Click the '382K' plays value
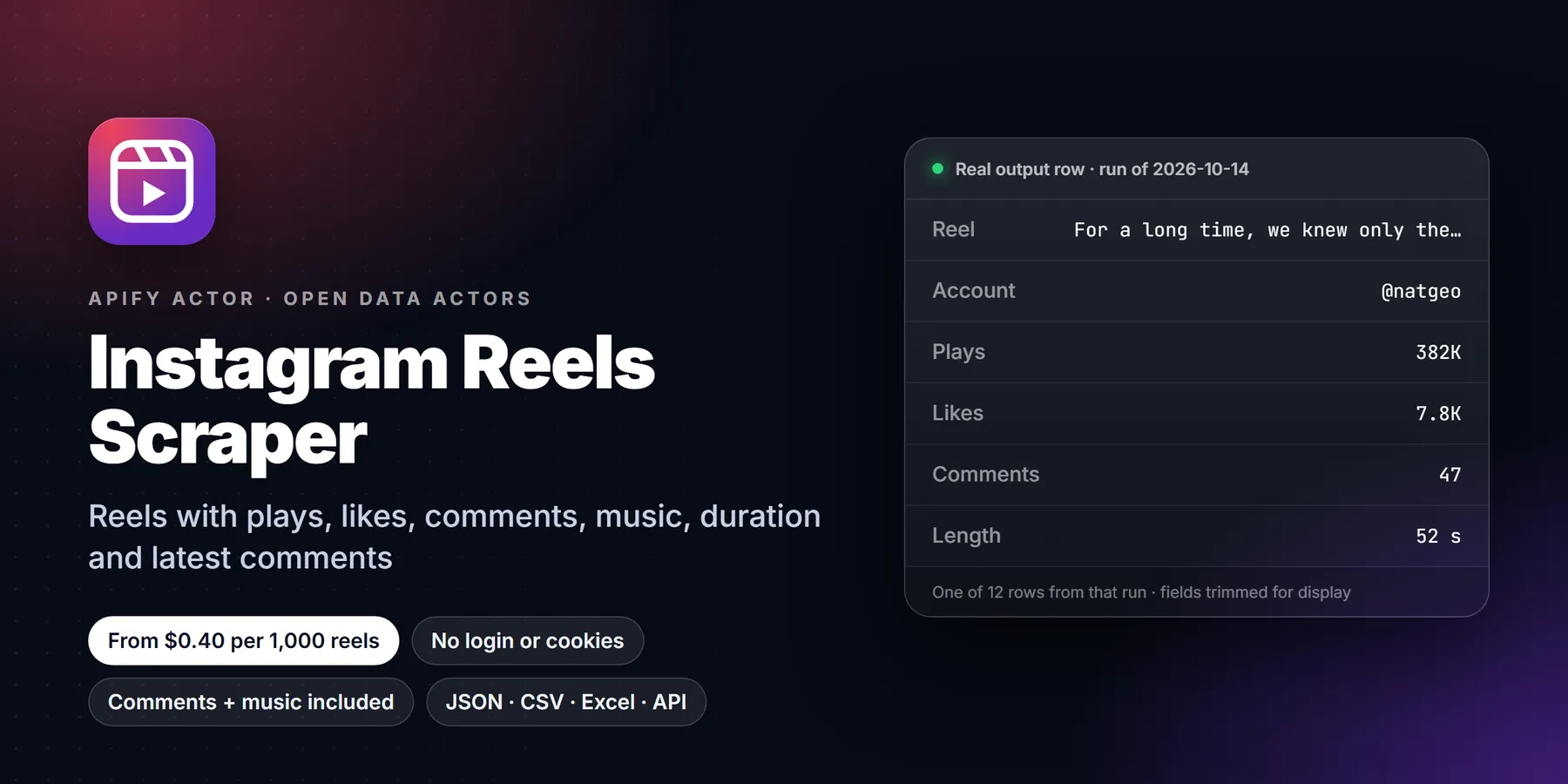The width and height of the screenshot is (1568, 784). click(x=1438, y=352)
